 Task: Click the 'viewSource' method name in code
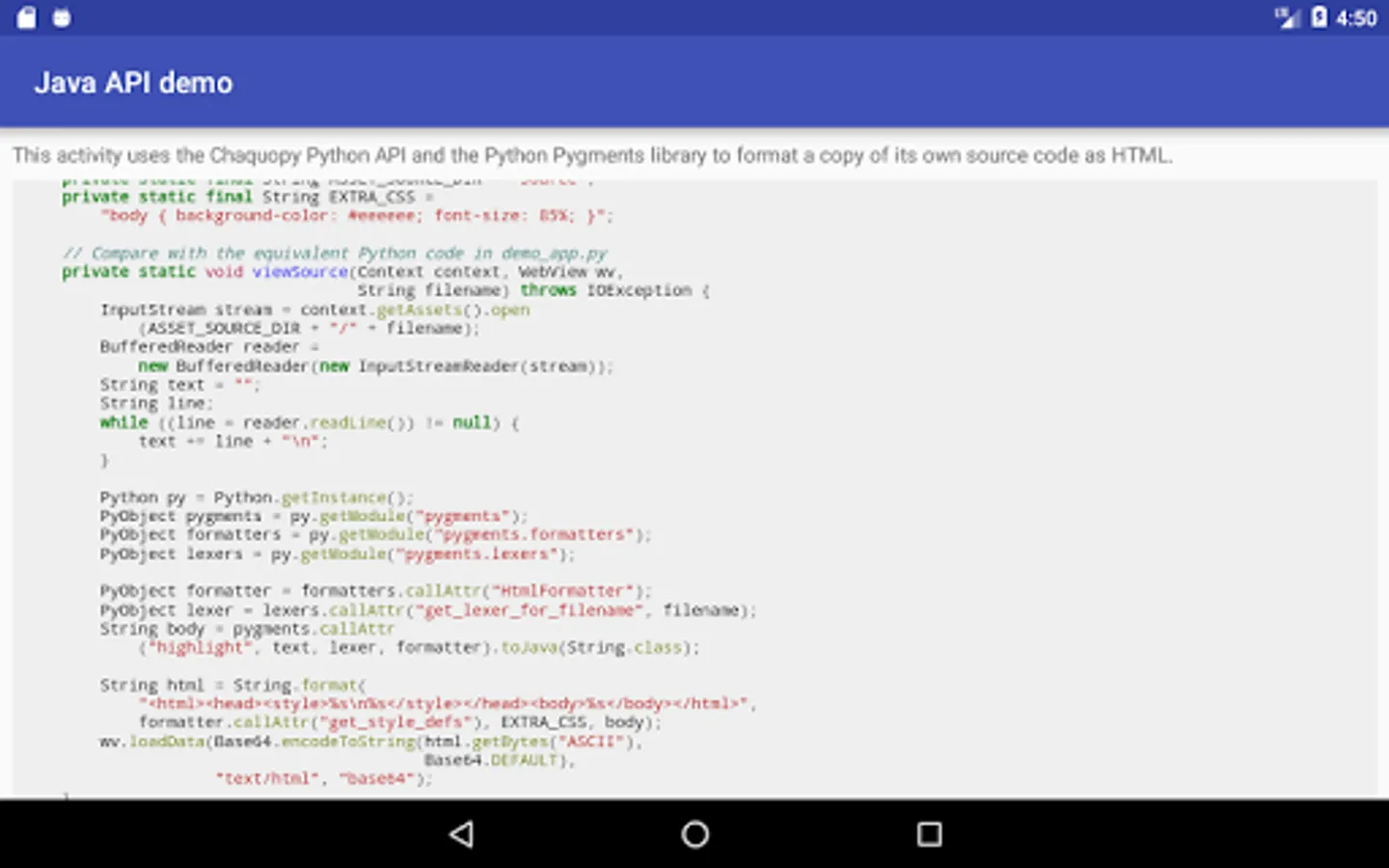(x=299, y=272)
